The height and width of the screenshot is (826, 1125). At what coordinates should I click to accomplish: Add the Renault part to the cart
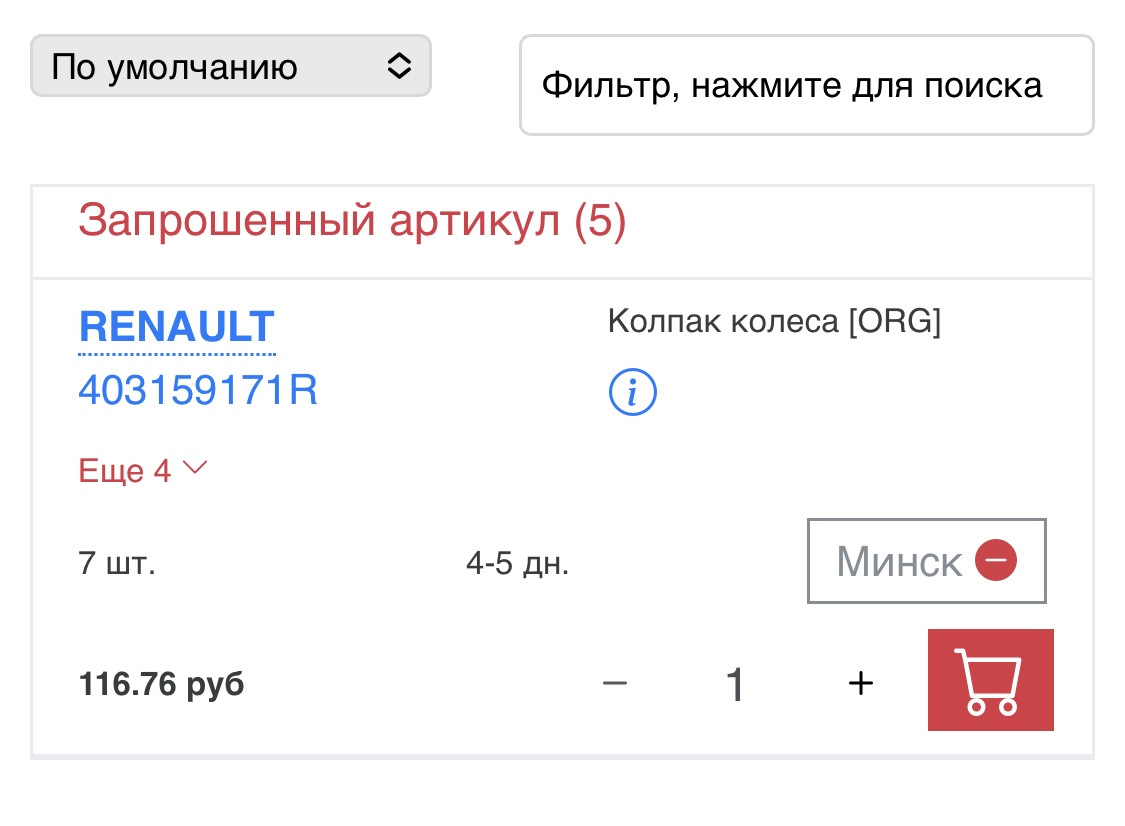[990, 680]
